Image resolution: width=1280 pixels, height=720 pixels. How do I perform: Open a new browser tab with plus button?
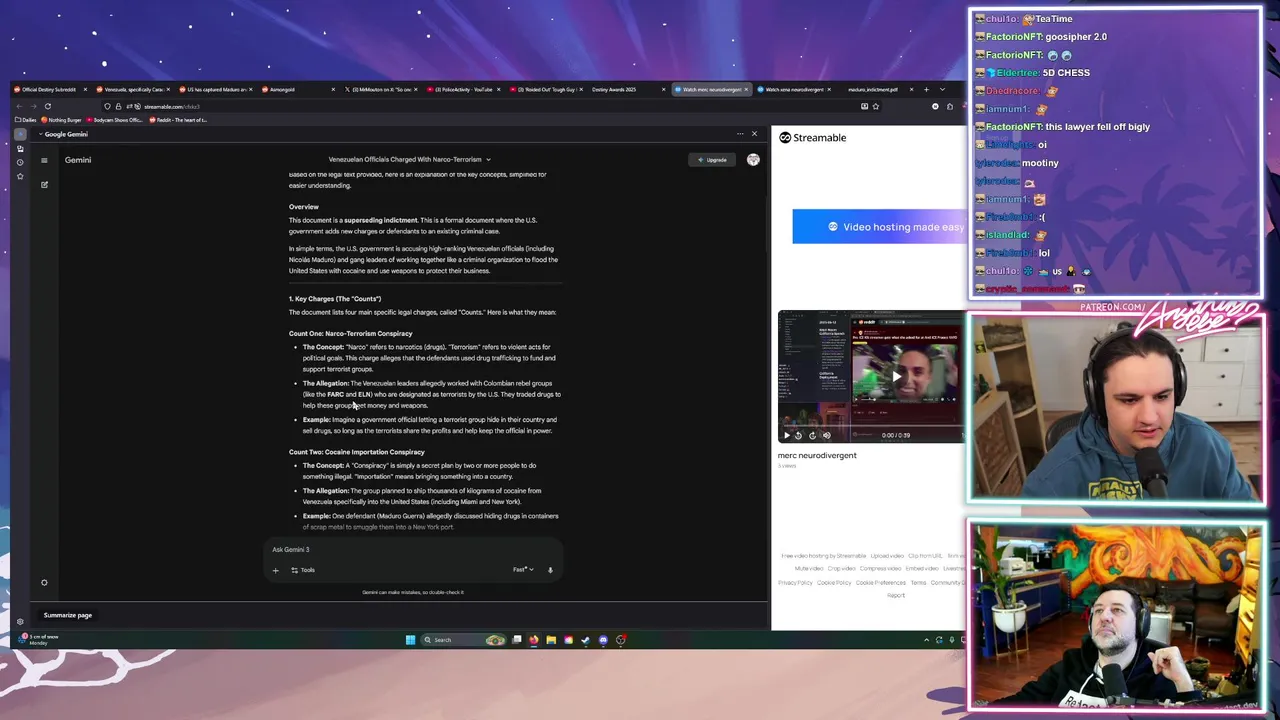(927, 90)
